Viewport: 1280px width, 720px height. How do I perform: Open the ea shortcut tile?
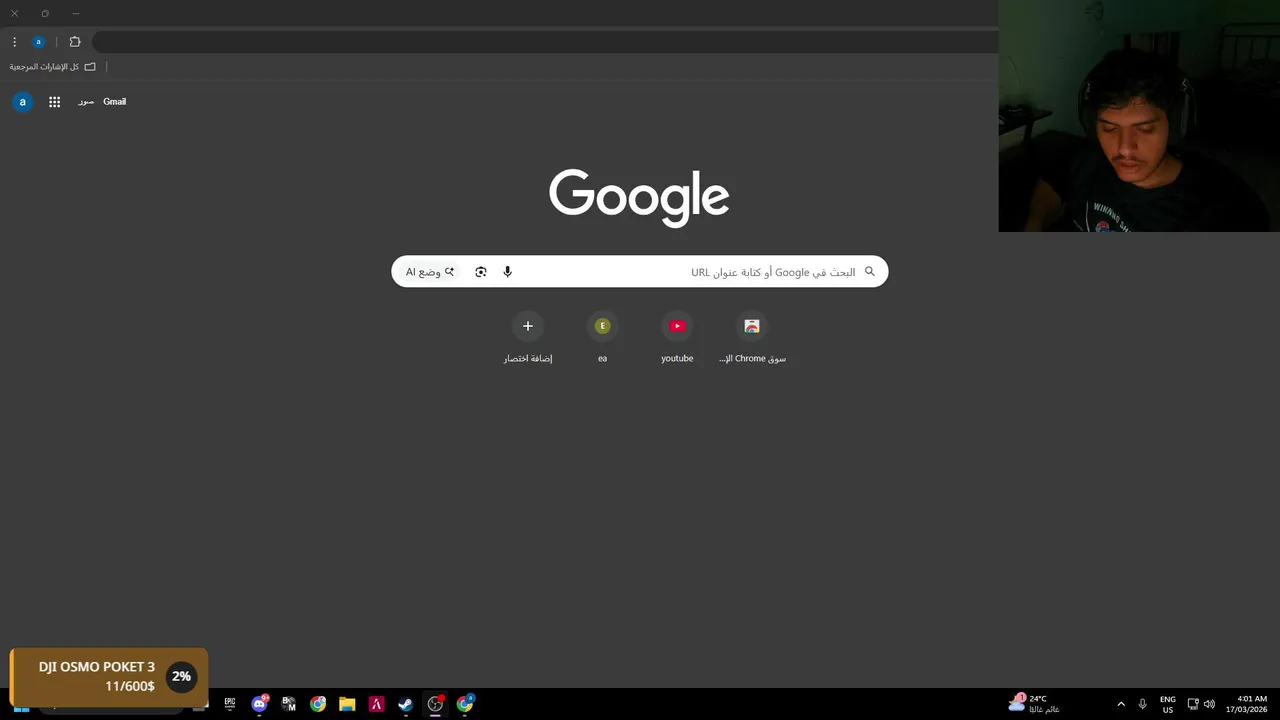click(x=602, y=338)
